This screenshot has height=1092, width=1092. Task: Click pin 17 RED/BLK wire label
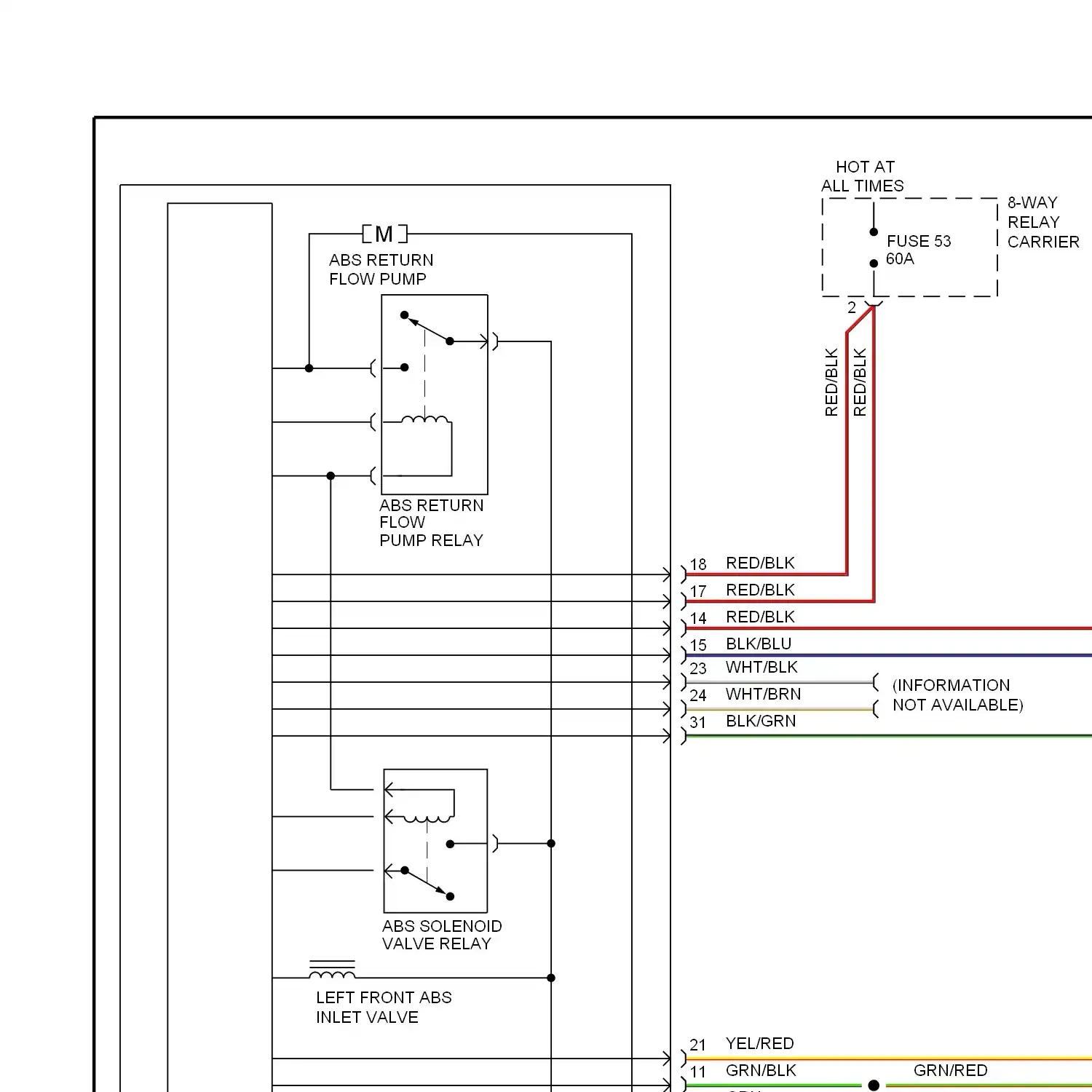point(760,590)
